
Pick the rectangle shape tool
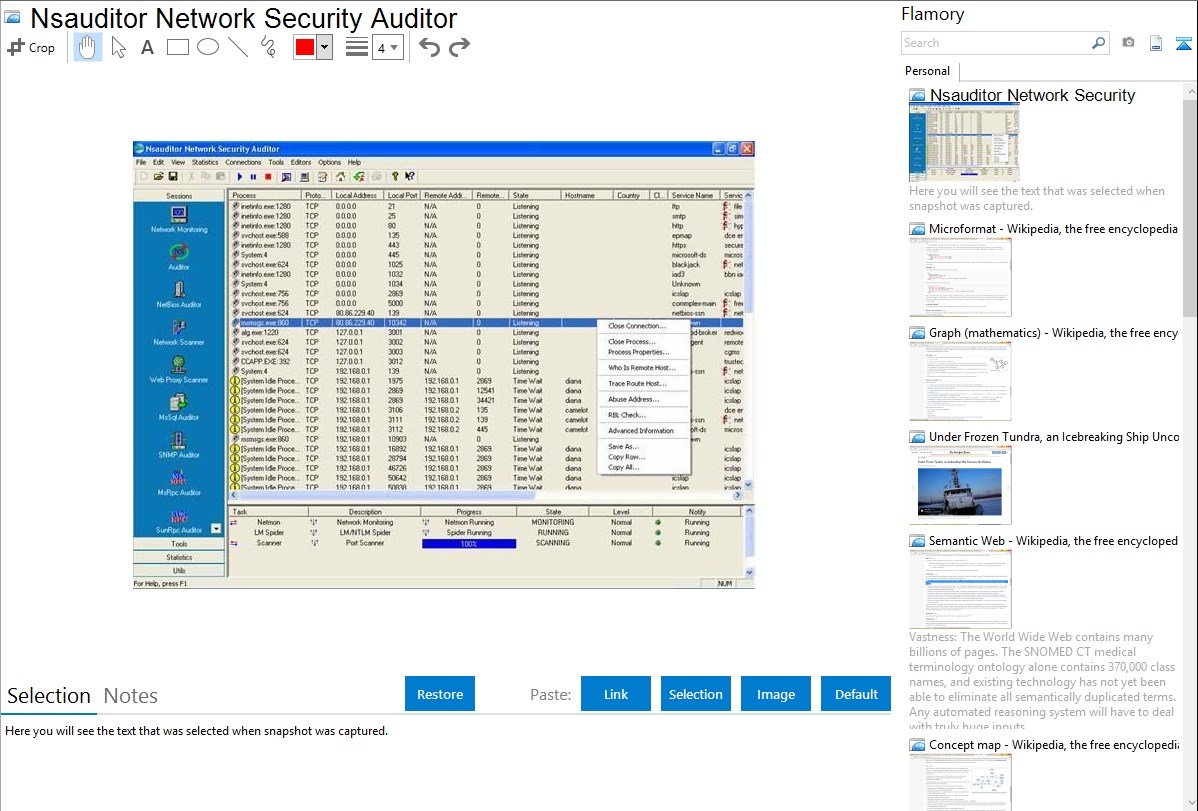click(177, 47)
